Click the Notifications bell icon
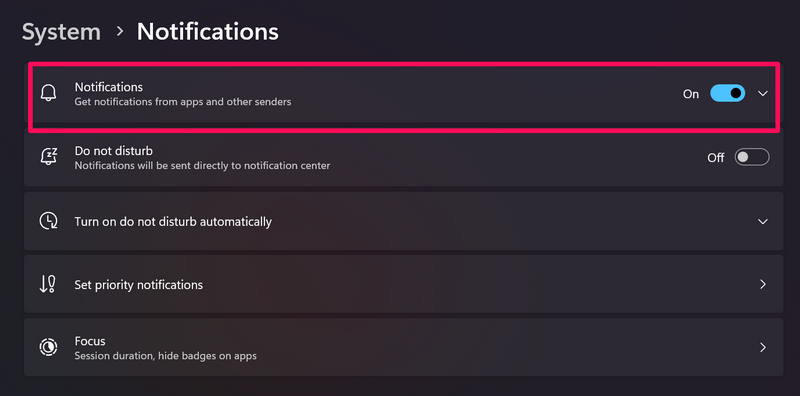The image size is (800, 396). [48, 93]
